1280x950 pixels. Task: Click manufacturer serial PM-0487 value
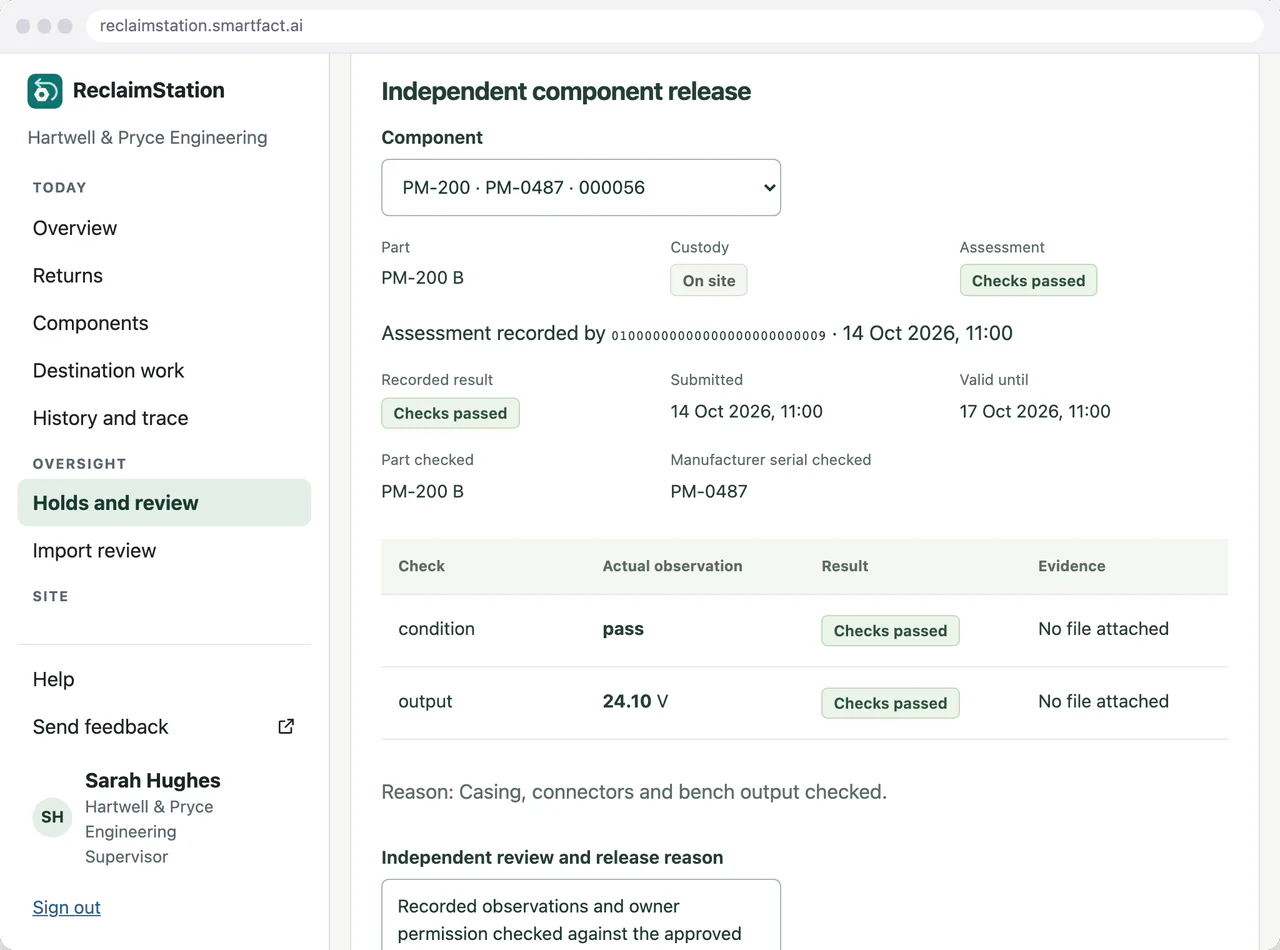pos(709,491)
